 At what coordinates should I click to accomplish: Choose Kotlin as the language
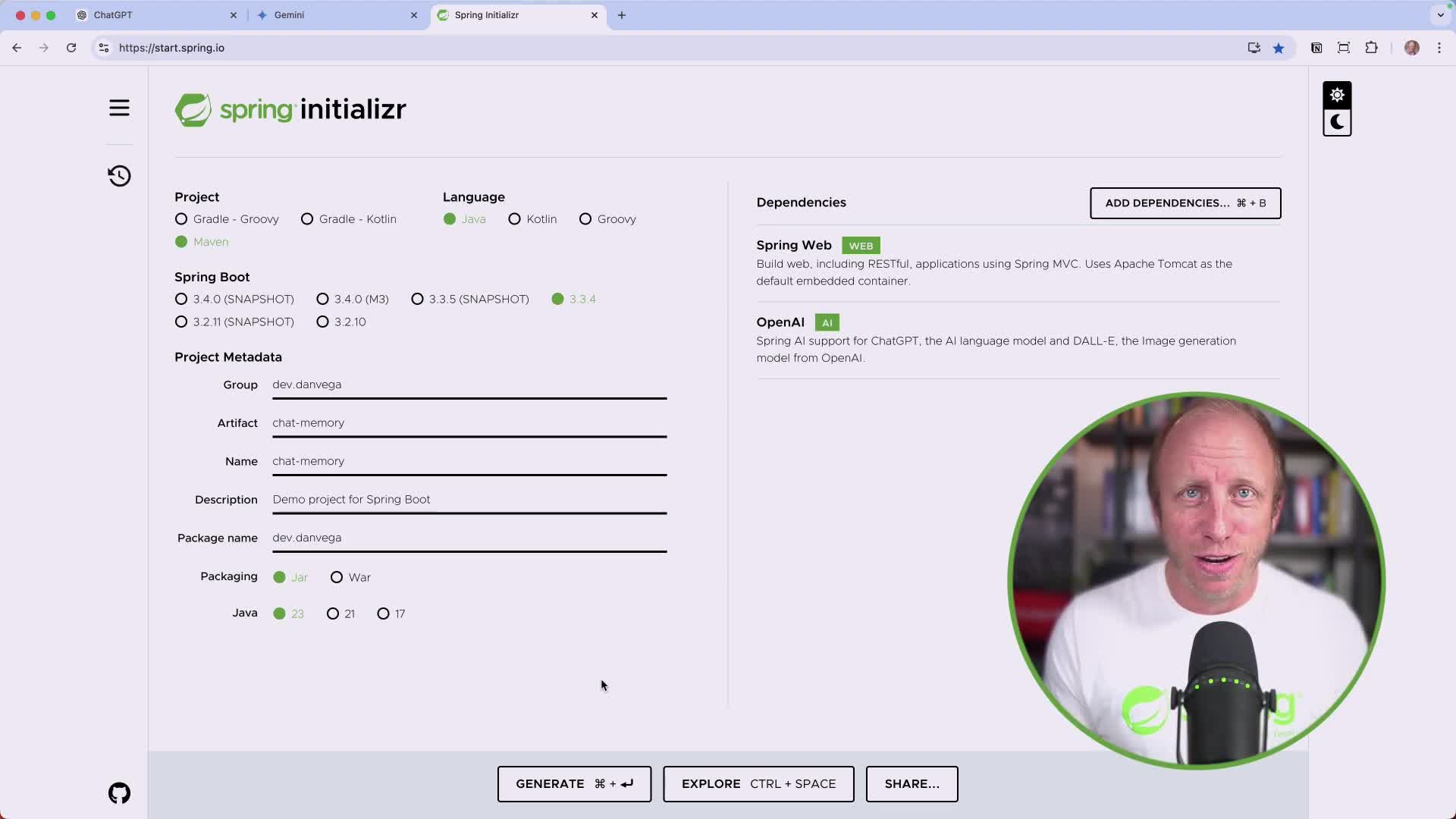click(x=532, y=219)
